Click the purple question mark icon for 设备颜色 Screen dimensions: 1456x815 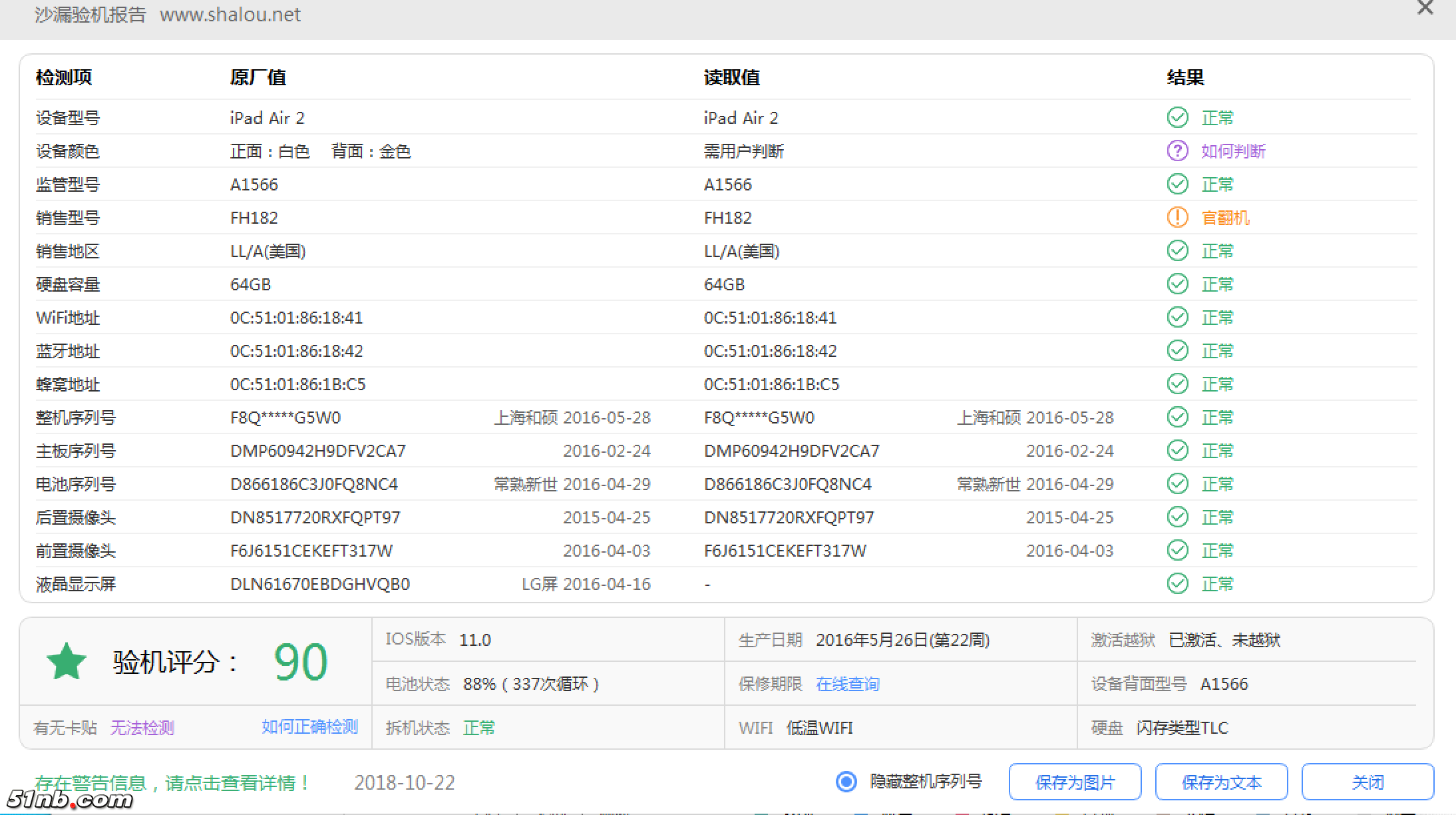pos(1177,150)
